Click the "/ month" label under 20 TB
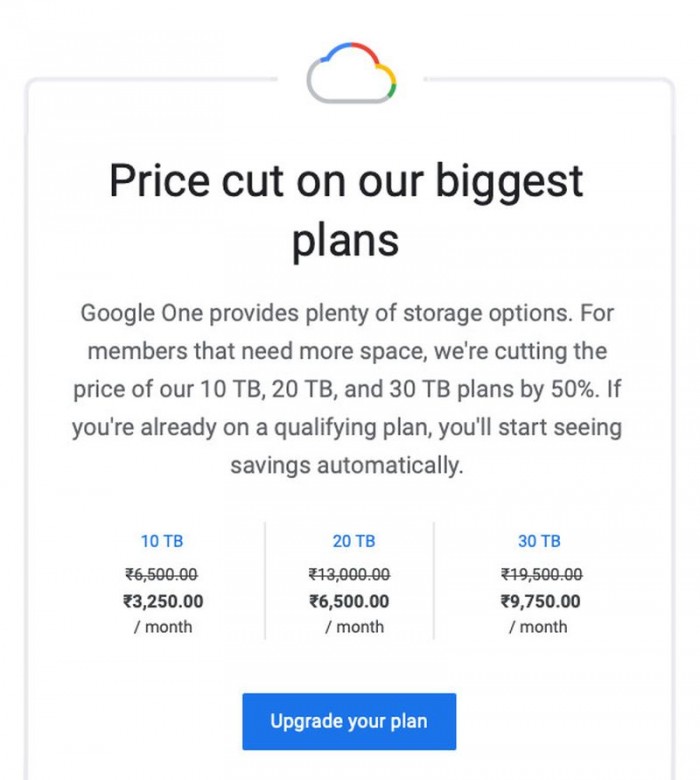 point(354,627)
